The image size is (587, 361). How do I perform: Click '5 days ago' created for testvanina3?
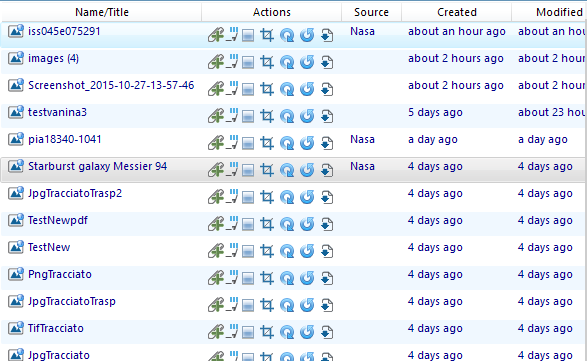click(x=435, y=112)
